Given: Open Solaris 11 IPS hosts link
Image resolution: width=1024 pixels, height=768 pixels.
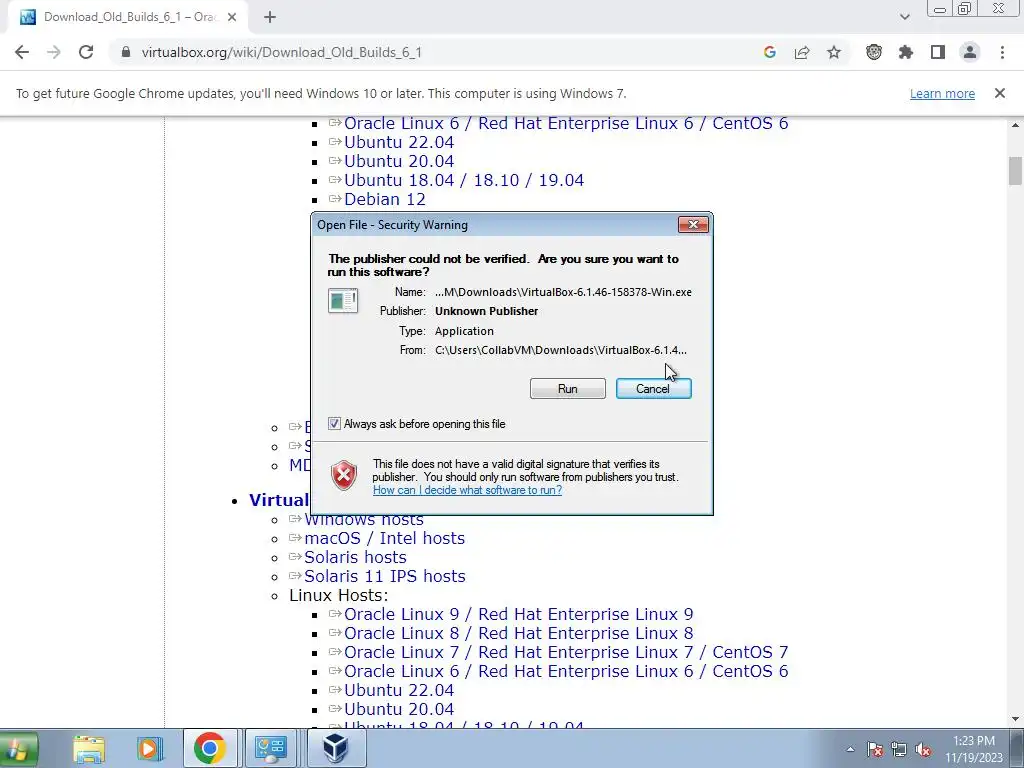Looking at the screenshot, I should (x=385, y=575).
